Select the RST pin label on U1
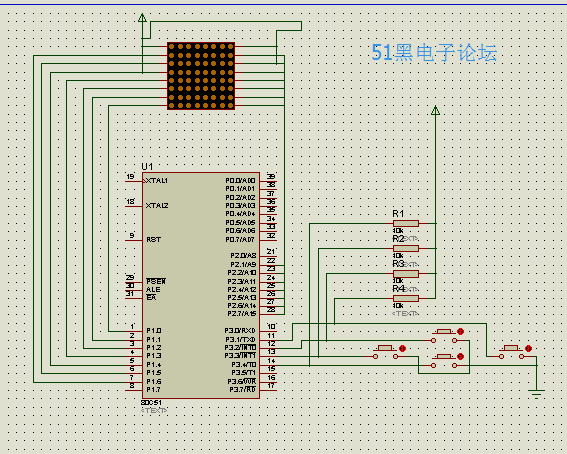This screenshot has height=454, width=567. (153, 240)
